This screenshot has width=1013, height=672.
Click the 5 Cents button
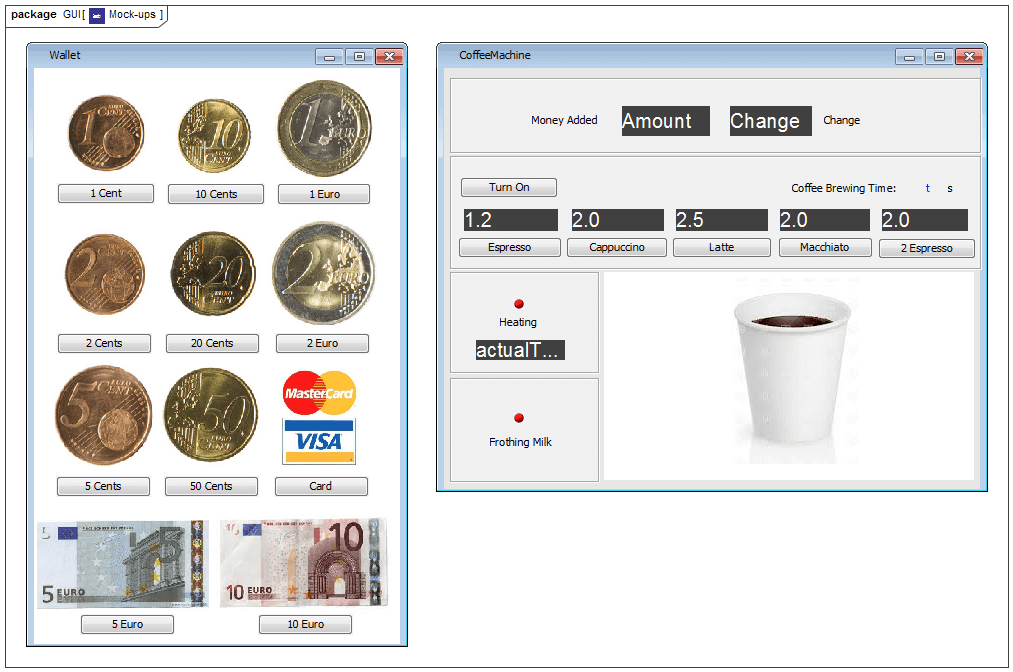click(x=103, y=486)
